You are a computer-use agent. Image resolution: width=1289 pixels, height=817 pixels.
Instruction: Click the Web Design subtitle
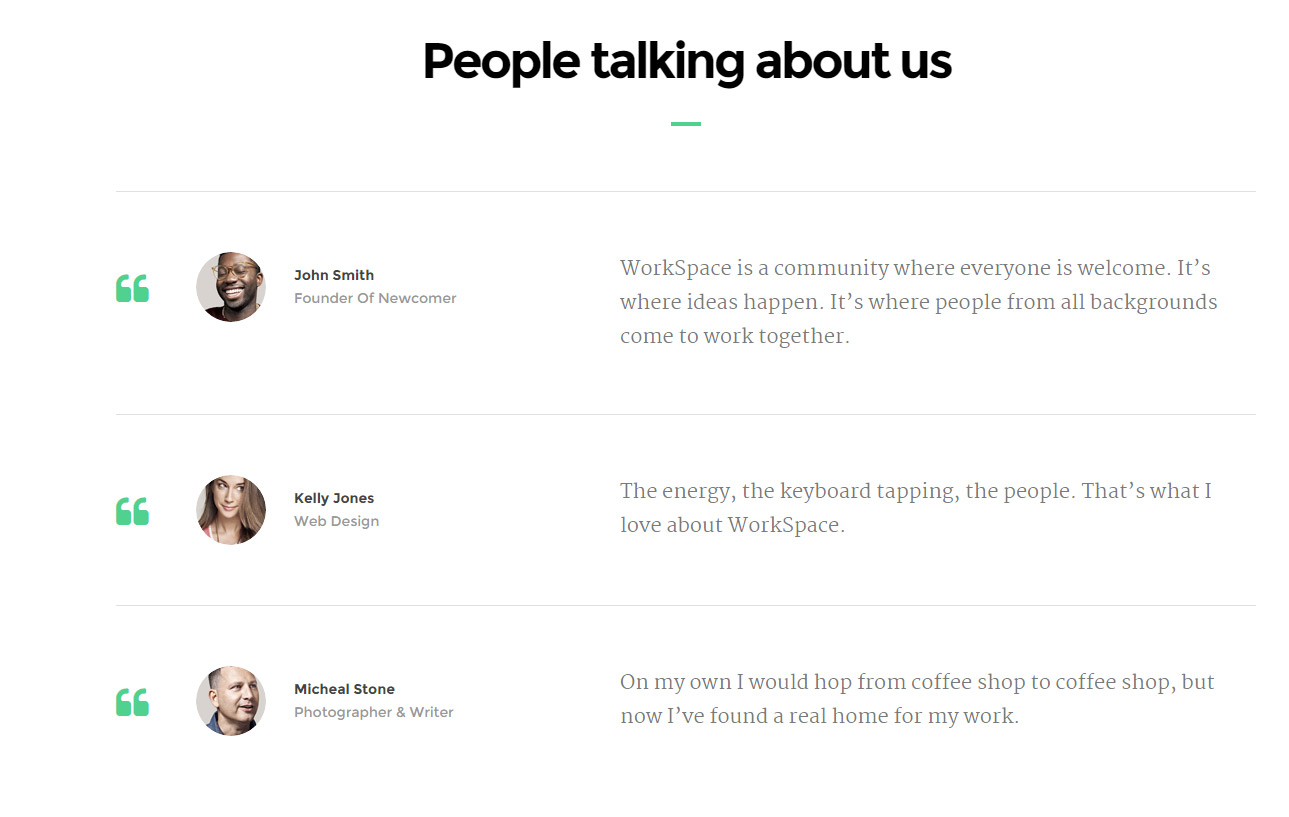336,521
